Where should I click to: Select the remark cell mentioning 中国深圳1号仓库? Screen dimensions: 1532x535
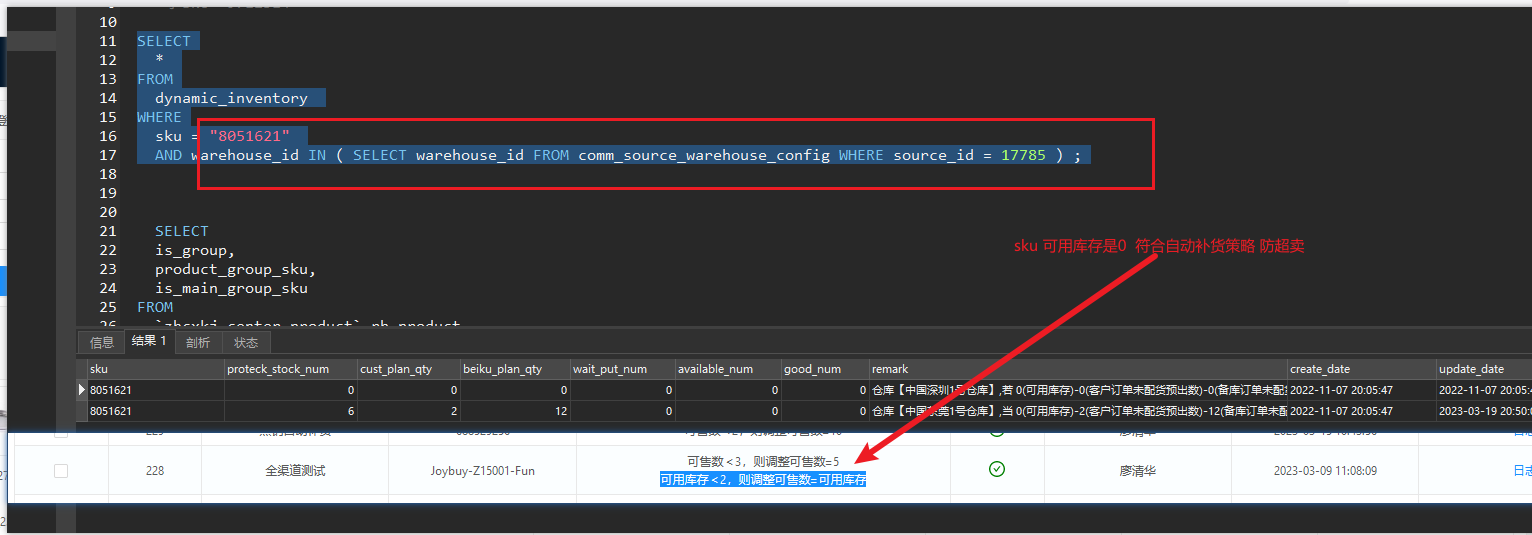(x=1078, y=390)
